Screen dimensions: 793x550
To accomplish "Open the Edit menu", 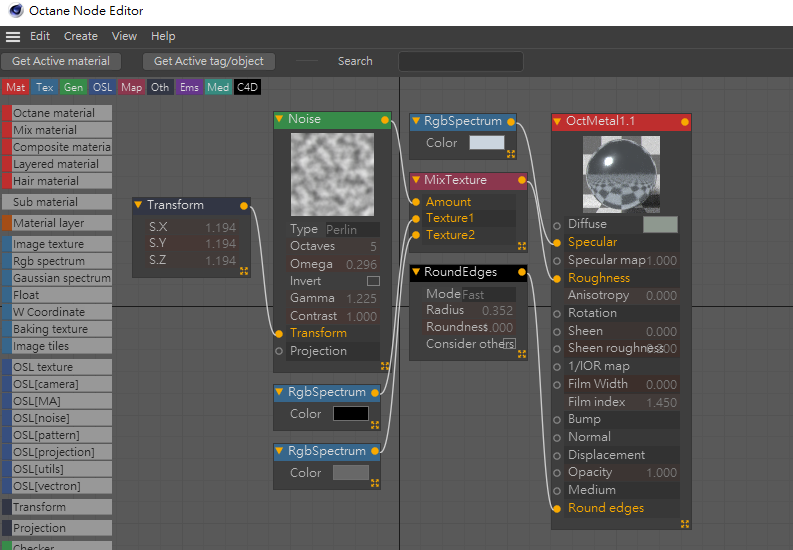I will pos(40,36).
